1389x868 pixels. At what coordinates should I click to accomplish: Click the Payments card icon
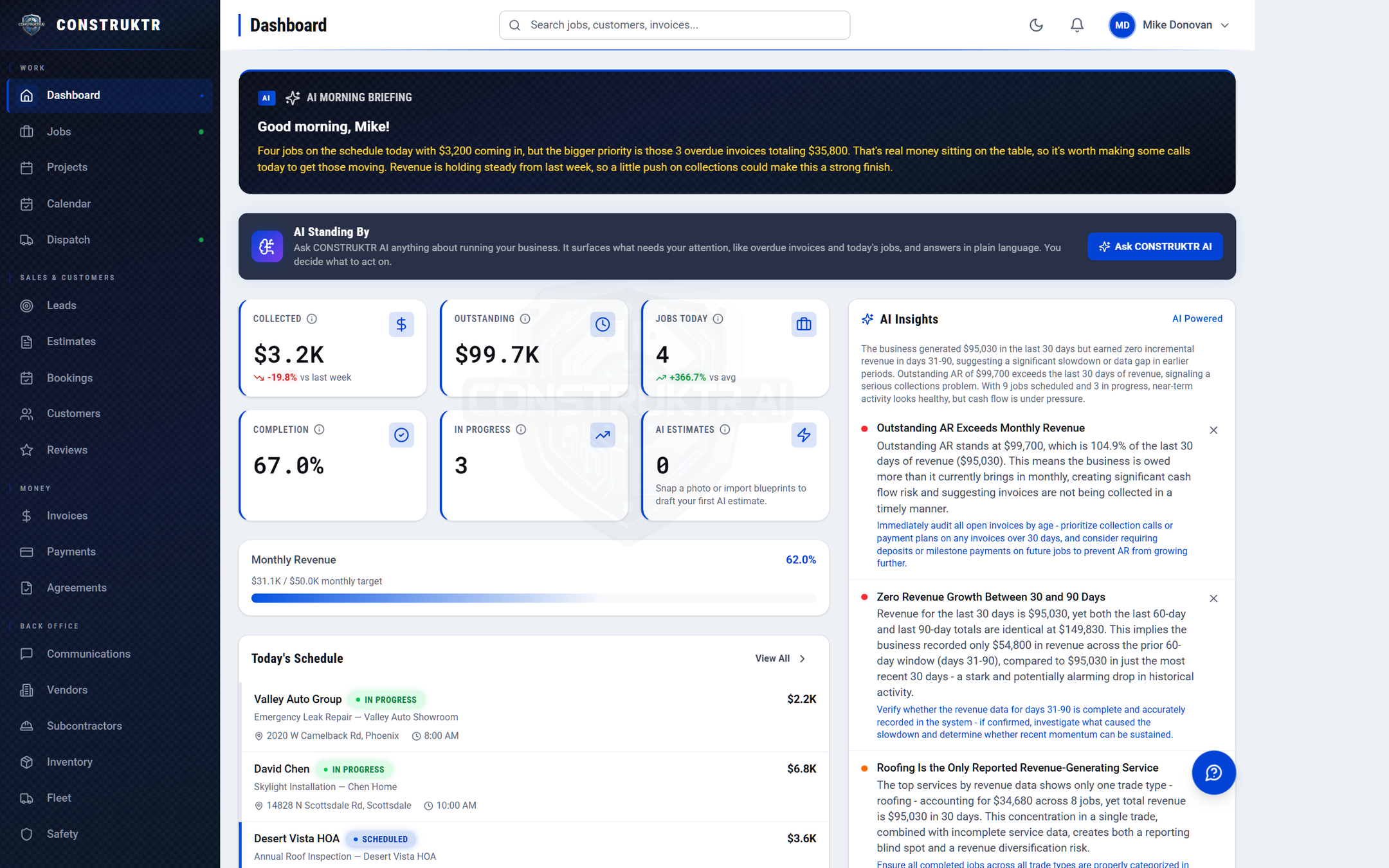[x=26, y=552]
